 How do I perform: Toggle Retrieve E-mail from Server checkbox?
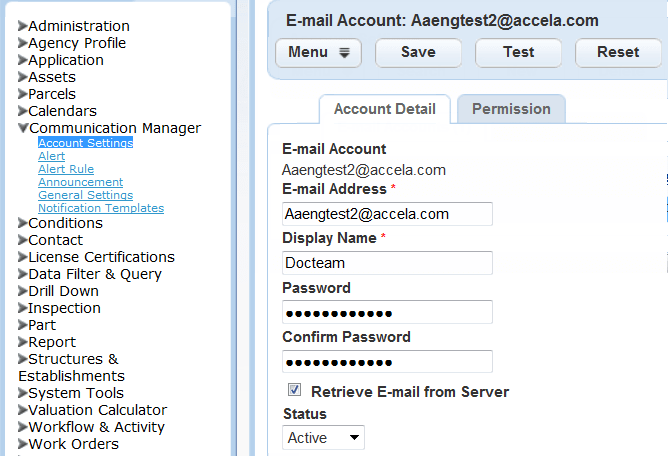pyautogui.click(x=295, y=390)
